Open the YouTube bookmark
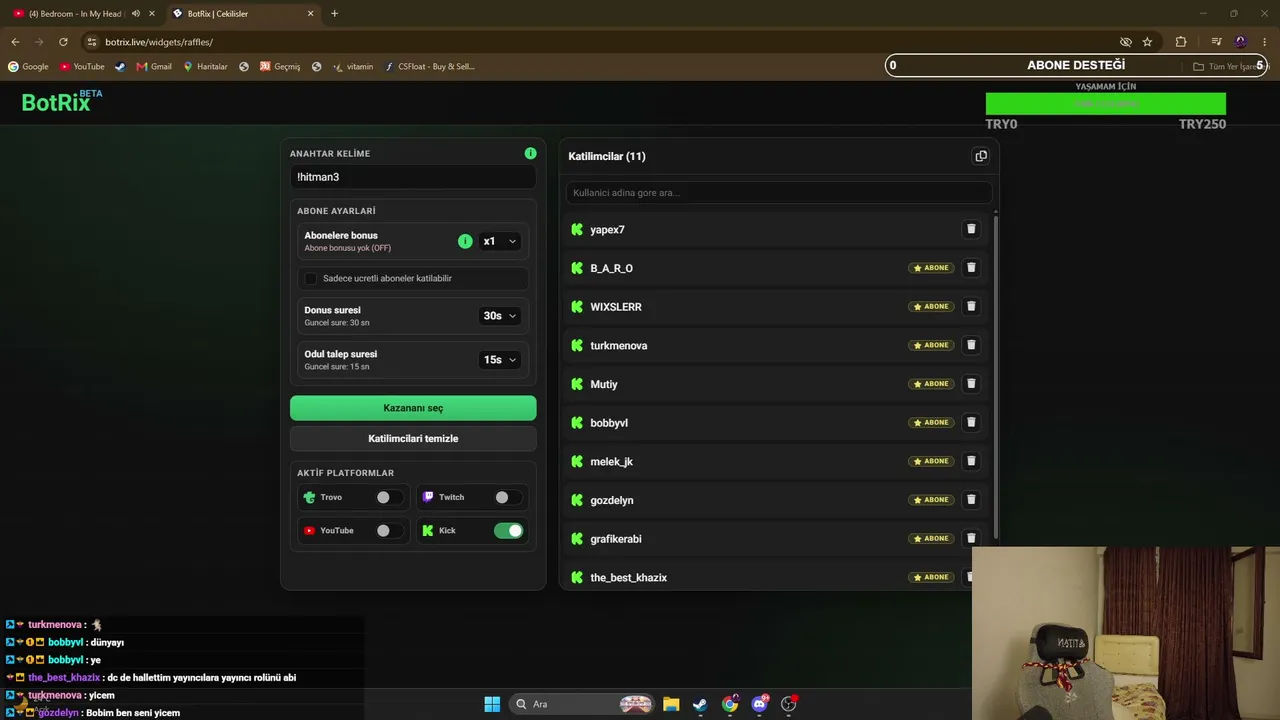This screenshot has width=1280, height=720. (x=82, y=67)
